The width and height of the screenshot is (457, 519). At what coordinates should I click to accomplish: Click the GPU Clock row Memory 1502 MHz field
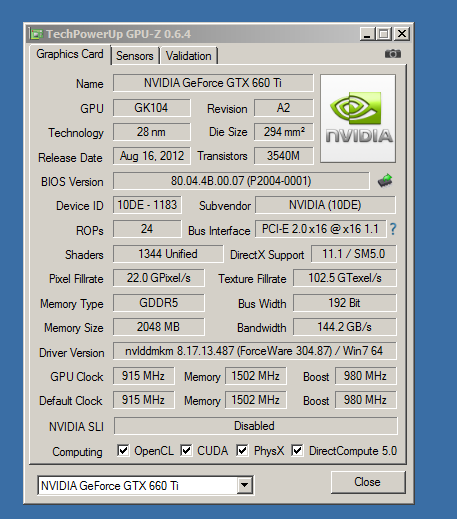(256, 376)
